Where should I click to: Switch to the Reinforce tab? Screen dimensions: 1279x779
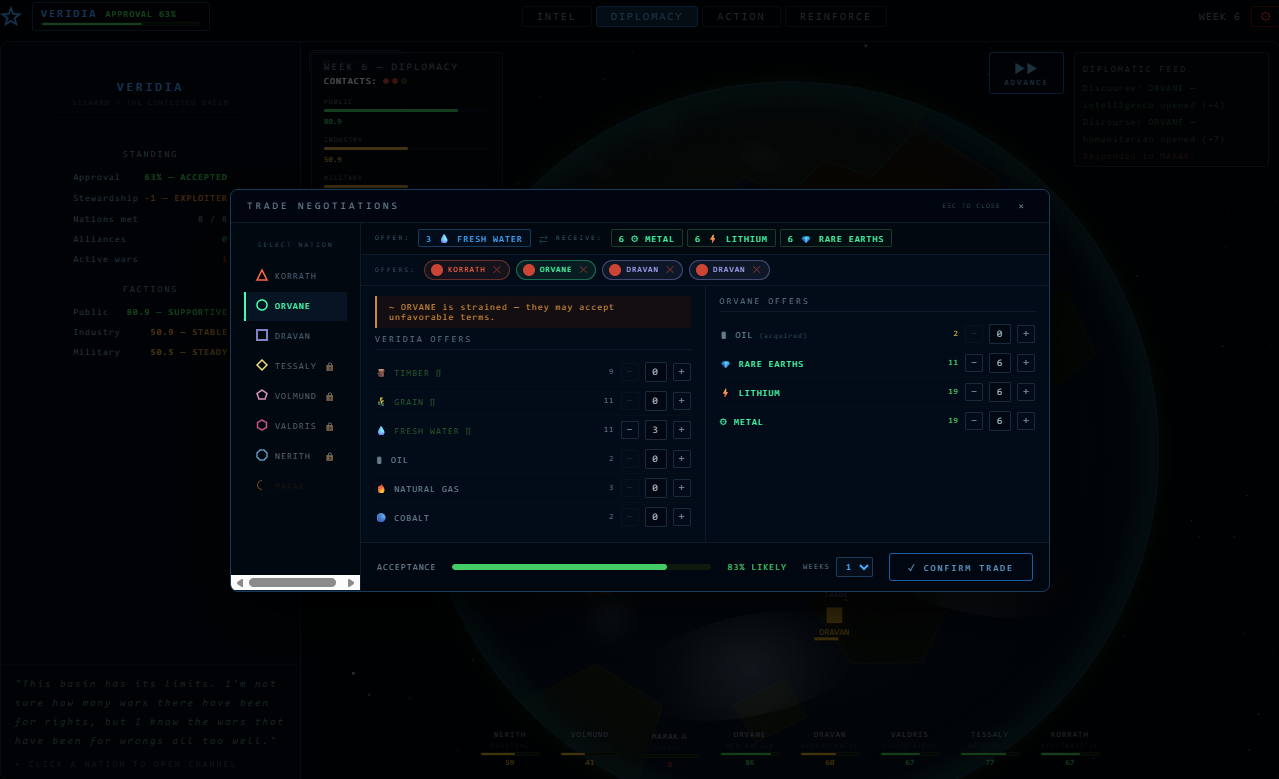(836, 17)
